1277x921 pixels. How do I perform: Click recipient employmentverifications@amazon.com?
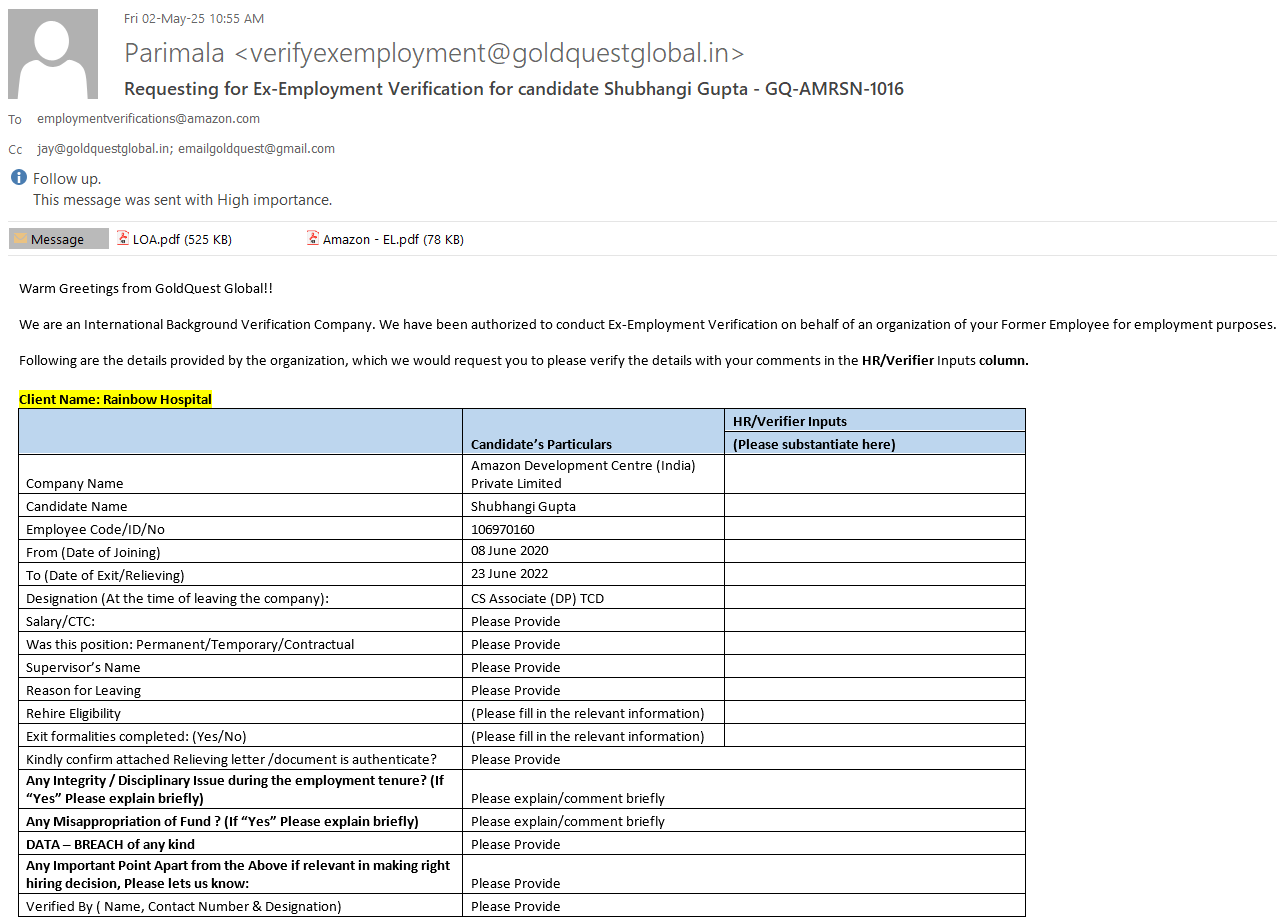(x=148, y=119)
